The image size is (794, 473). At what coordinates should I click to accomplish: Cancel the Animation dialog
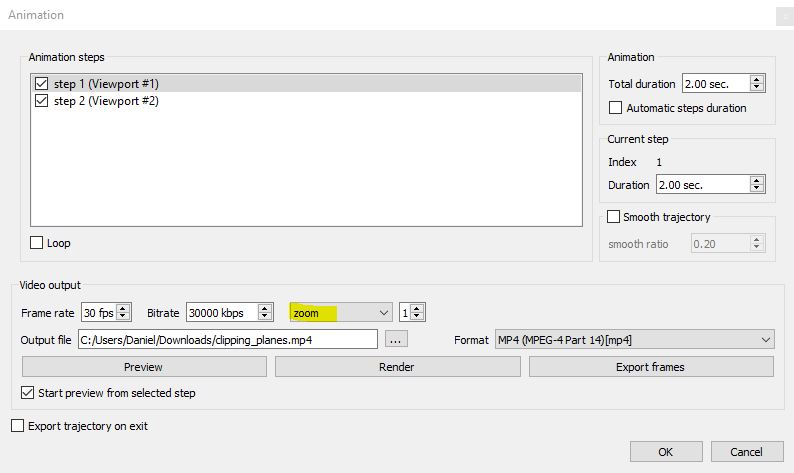click(x=746, y=452)
